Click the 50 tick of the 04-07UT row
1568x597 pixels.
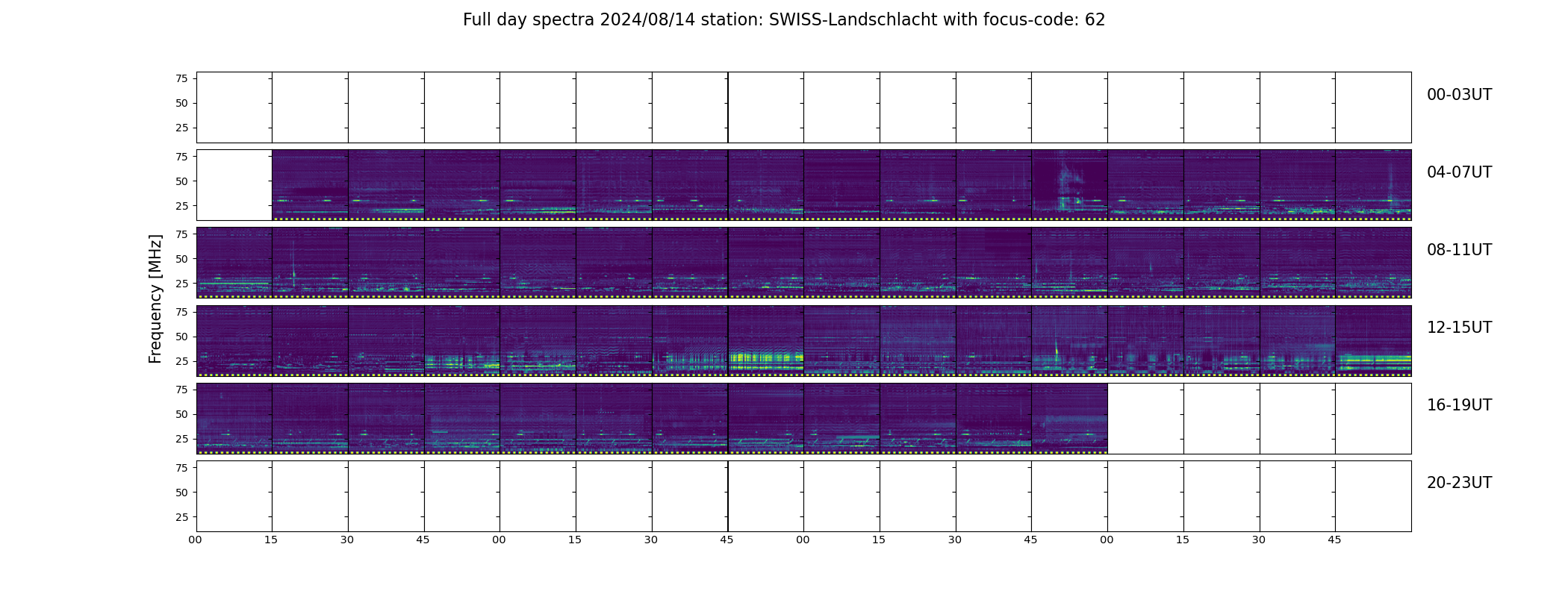pyautogui.click(x=181, y=181)
